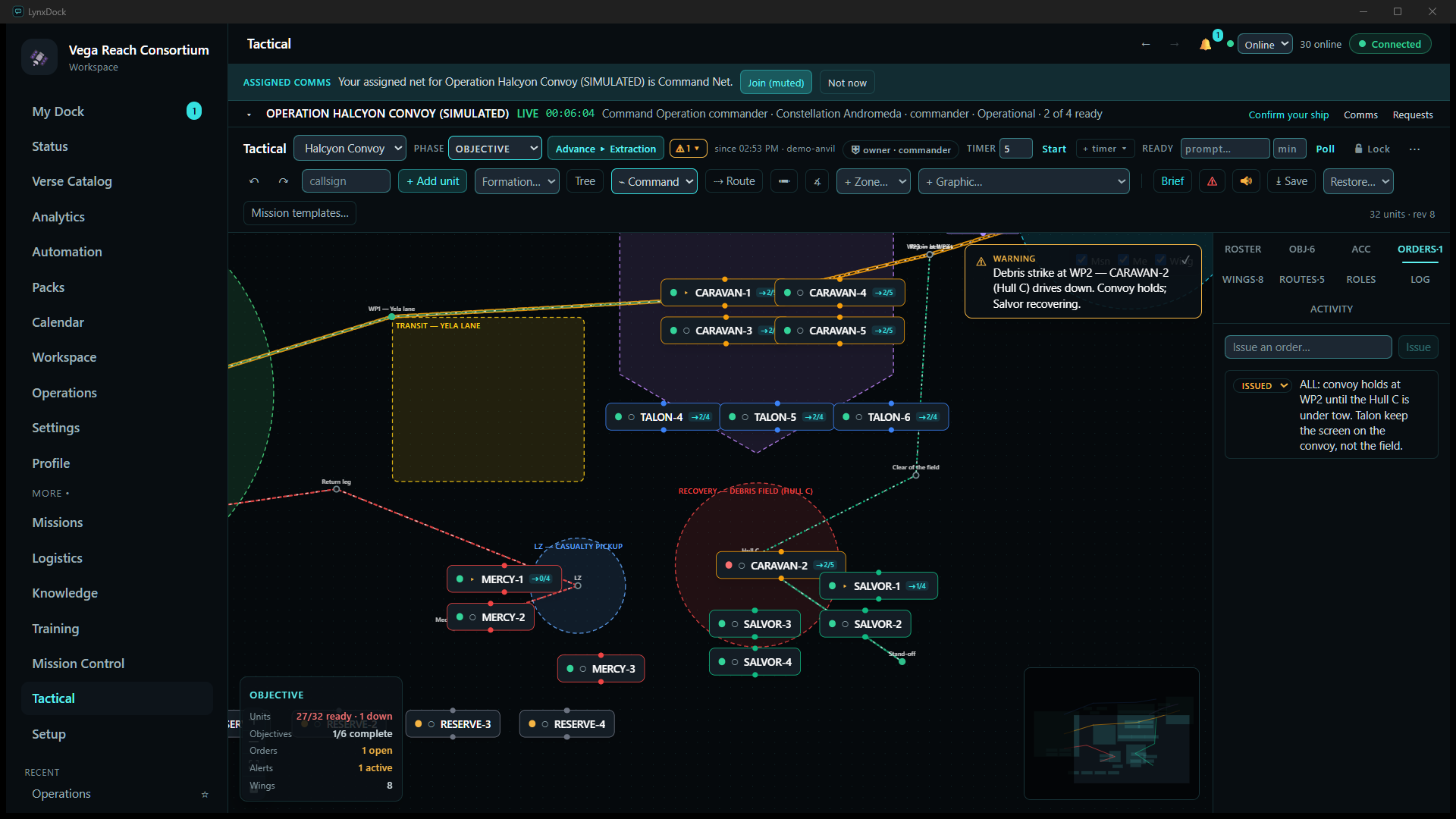Select the CARAVAN-5 unit marker
Image resolution: width=1456 pixels, height=819 pixels.
pos(839,331)
